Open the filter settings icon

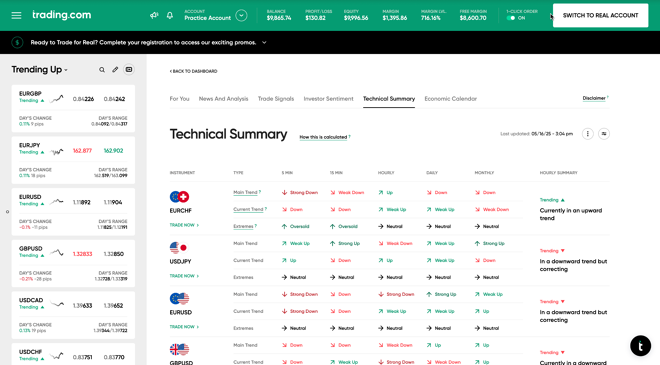tap(604, 134)
